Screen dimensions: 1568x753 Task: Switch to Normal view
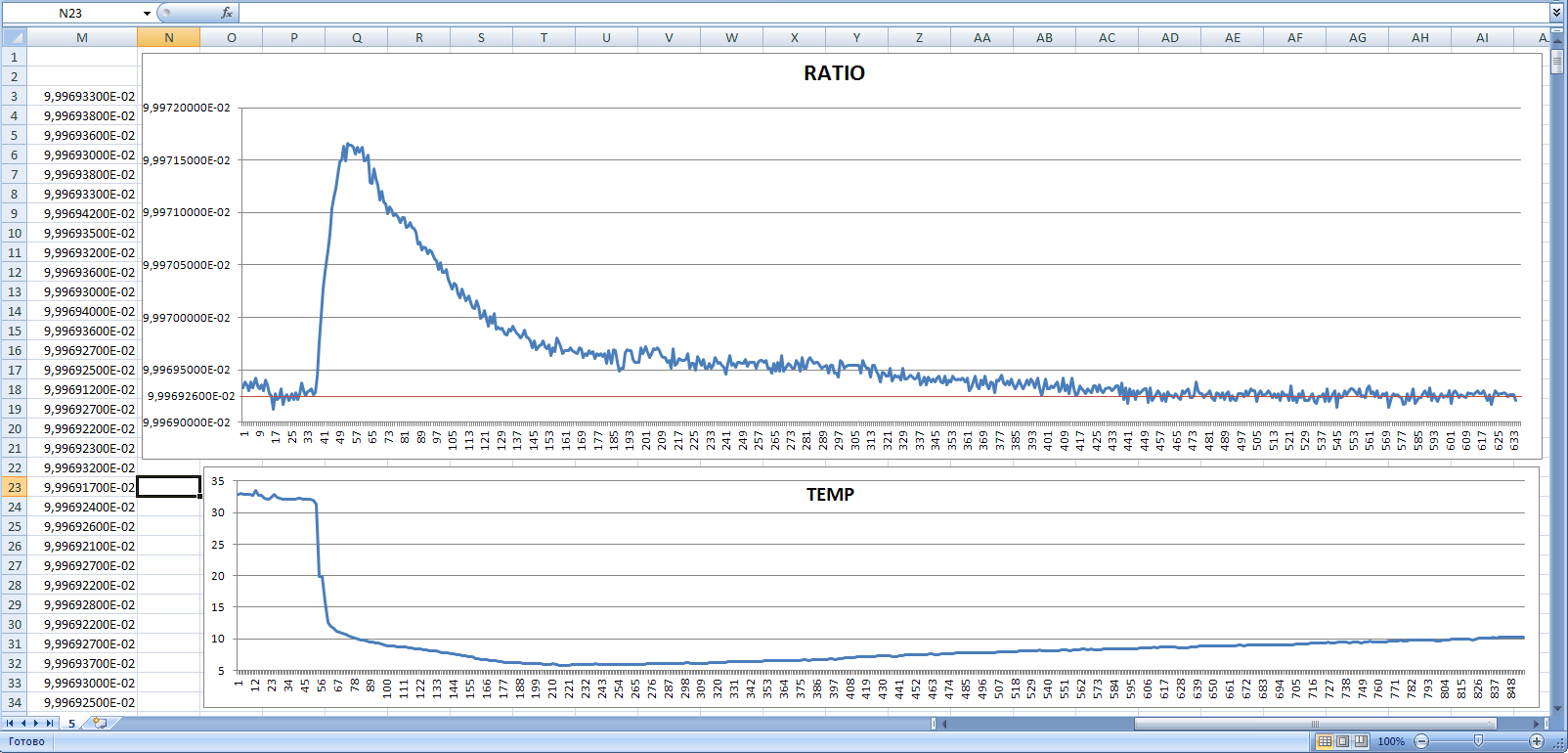coord(1325,741)
